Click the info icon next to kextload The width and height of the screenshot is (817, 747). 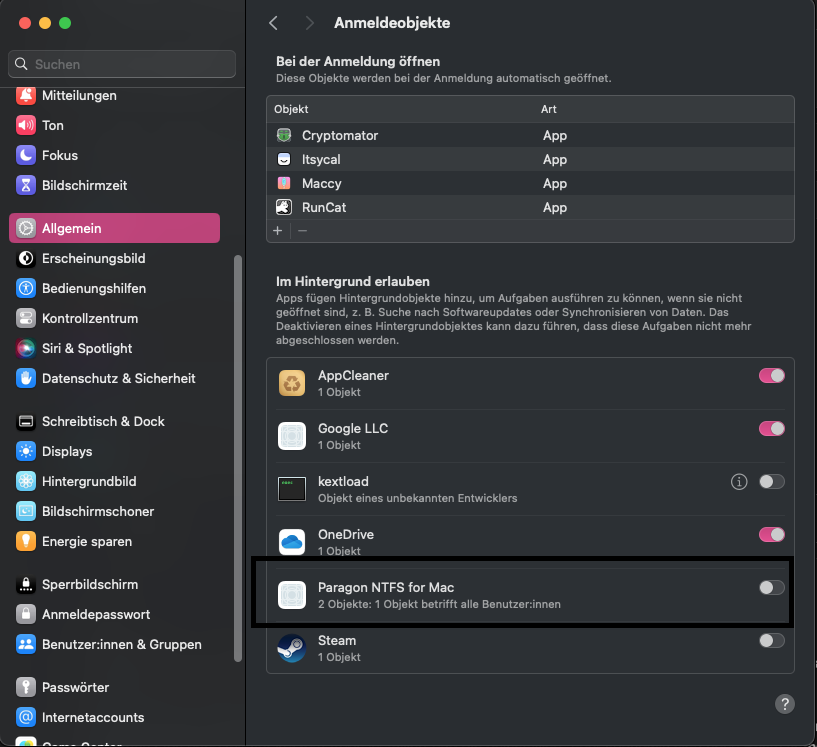click(739, 482)
